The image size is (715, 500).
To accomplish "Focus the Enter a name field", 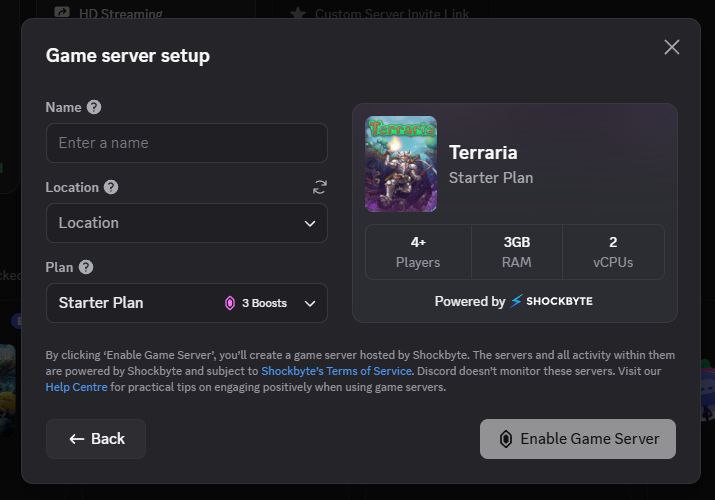I will click(x=186, y=143).
